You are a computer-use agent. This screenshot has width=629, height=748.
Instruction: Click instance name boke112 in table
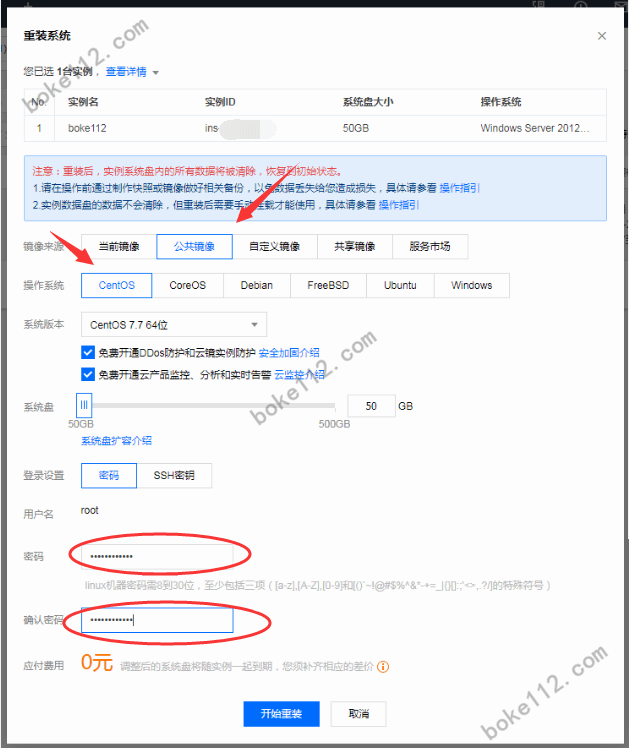pyautogui.click(x=87, y=128)
